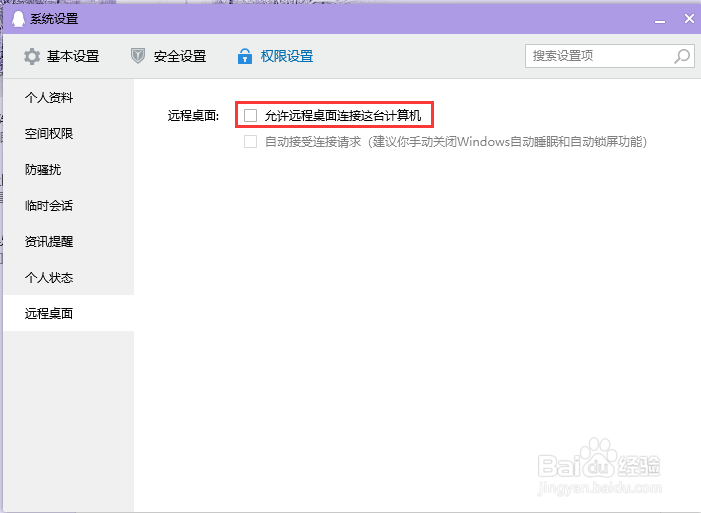
Task: Open 个人状态 settings
Action: (x=68, y=277)
